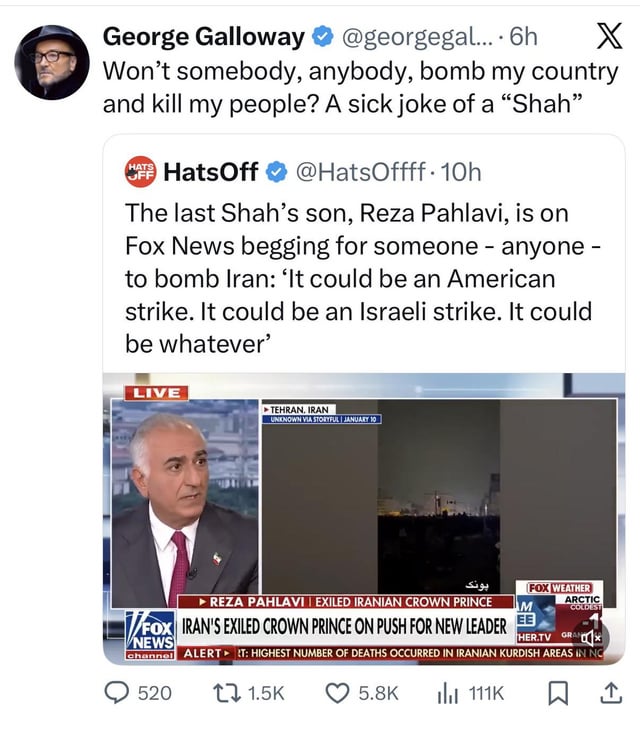Image resolution: width=640 pixels, height=739 pixels.
Task: Bookmark this tweet
Action: pyautogui.click(x=558, y=693)
